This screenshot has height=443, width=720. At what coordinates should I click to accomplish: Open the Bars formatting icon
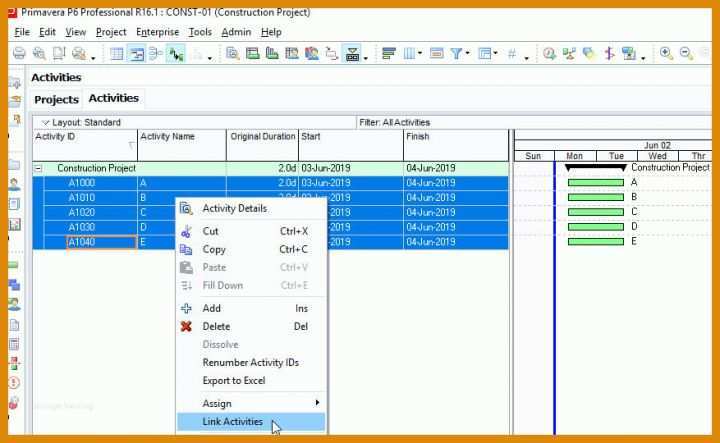tap(388, 54)
